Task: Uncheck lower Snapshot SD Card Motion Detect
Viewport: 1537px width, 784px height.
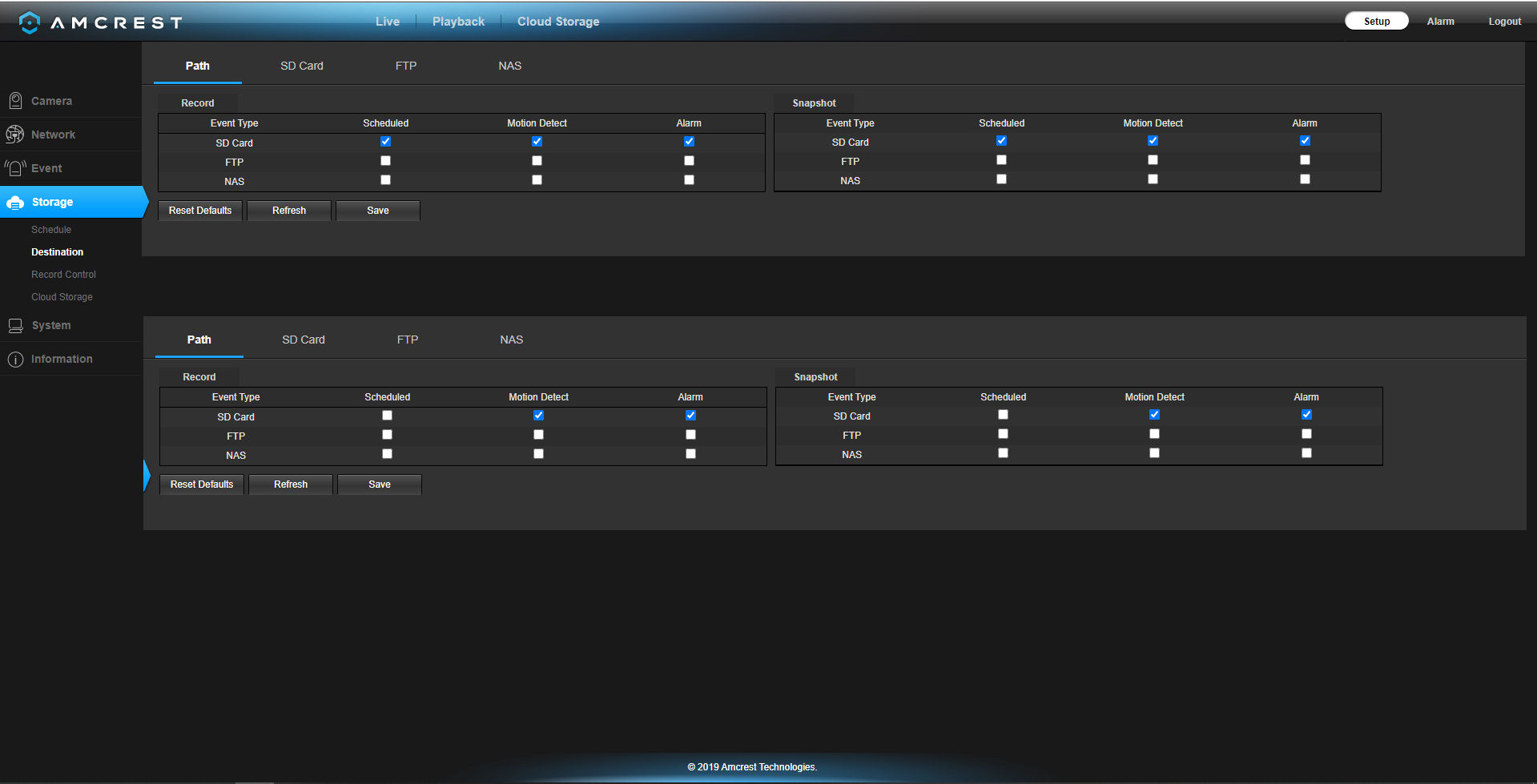Action: tap(1154, 415)
